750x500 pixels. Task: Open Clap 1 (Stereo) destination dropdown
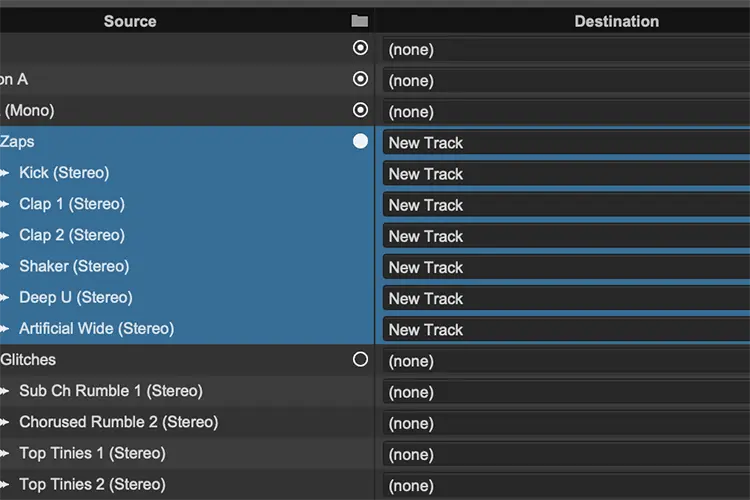tap(566, 205)
